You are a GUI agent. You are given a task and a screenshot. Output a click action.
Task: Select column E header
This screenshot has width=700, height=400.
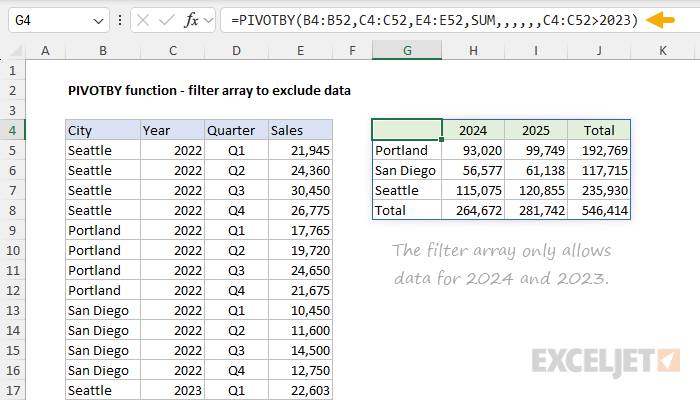pyautogui.click(x=300, y=50)
